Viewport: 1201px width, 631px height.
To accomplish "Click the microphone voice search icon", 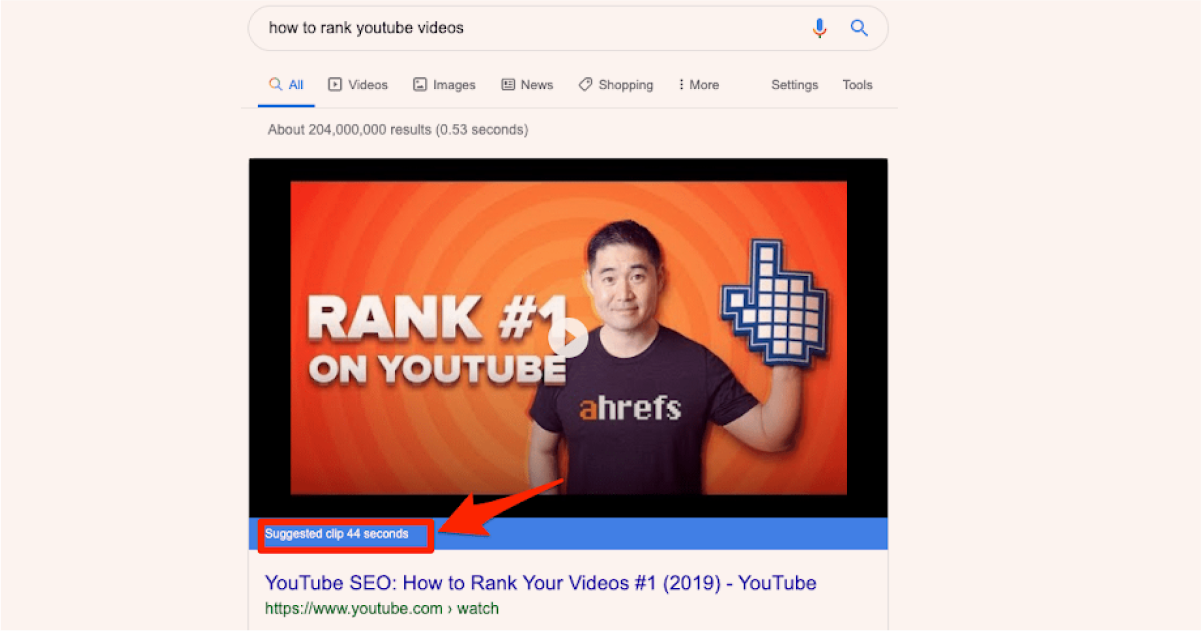I will click(820, 28).
